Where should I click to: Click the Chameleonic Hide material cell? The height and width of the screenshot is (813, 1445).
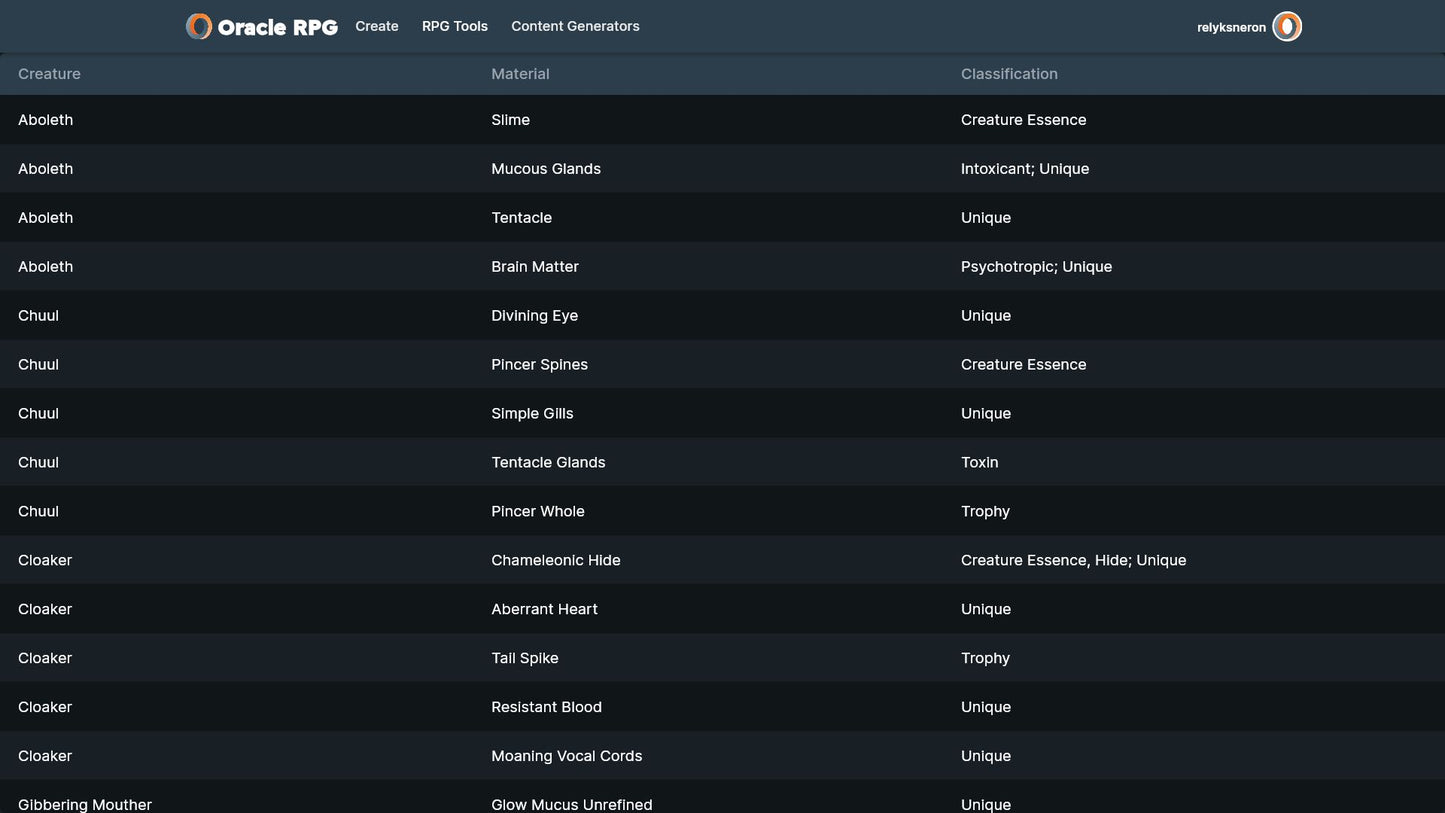point(556,561)
